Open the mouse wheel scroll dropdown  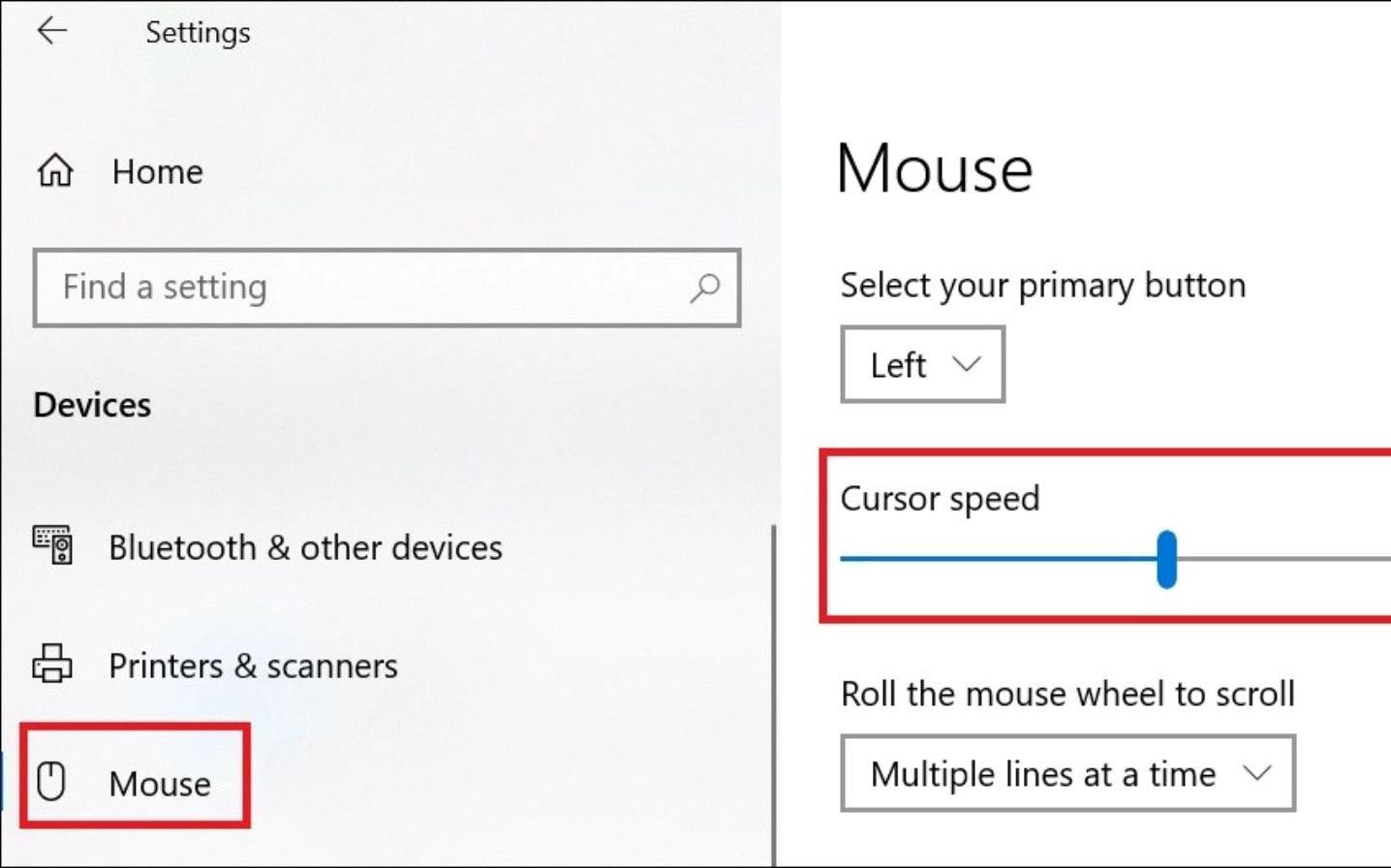tap(1066, 774)
